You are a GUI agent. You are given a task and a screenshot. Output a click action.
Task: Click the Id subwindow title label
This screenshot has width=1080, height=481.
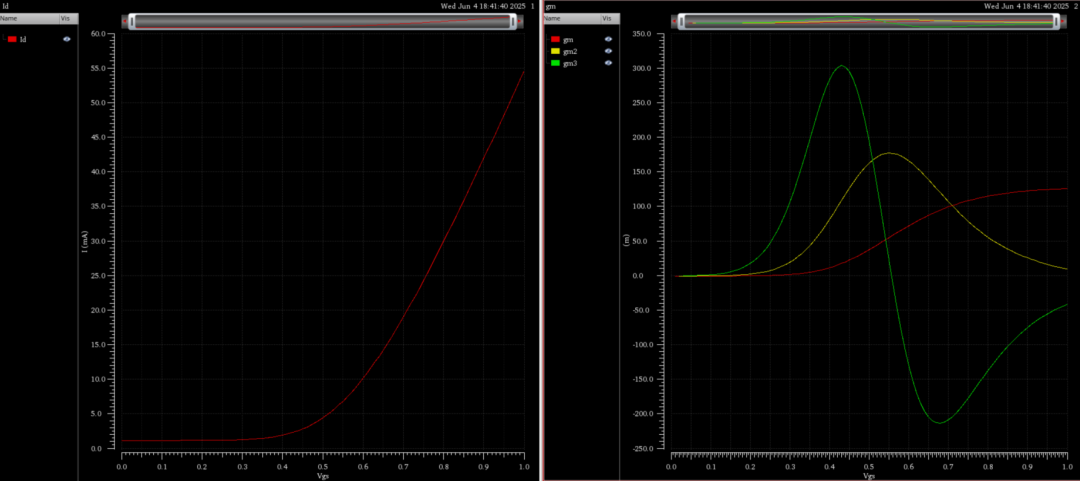6,6
